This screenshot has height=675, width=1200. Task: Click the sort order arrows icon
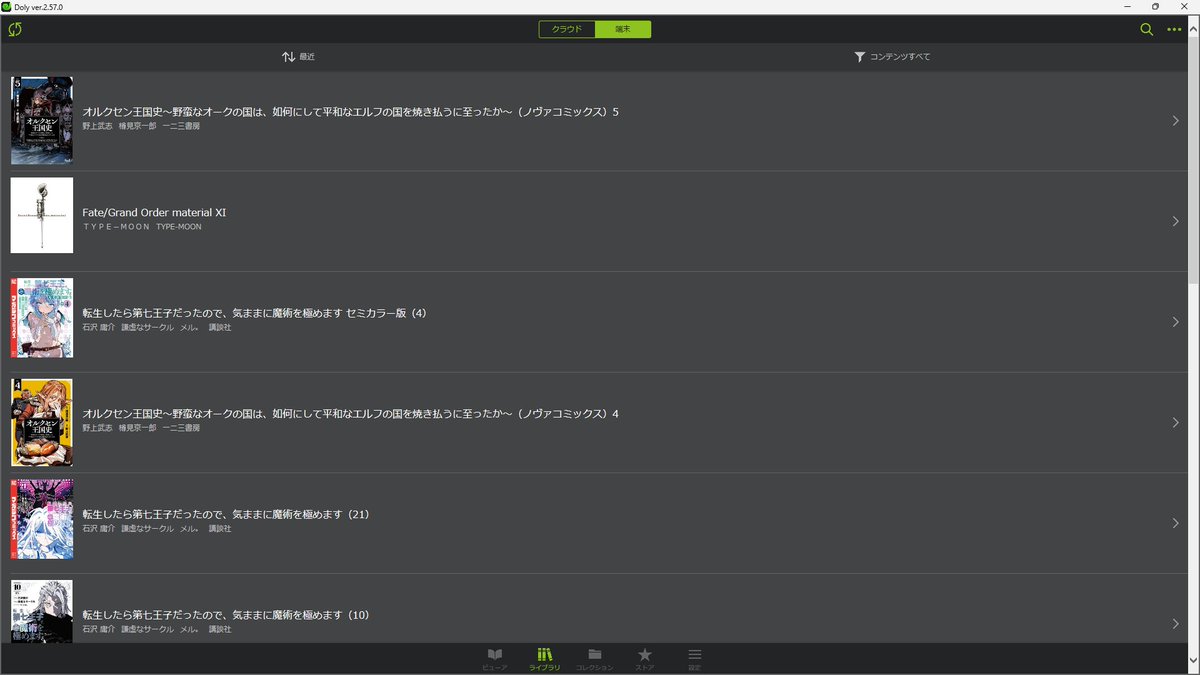click(288, 57)
